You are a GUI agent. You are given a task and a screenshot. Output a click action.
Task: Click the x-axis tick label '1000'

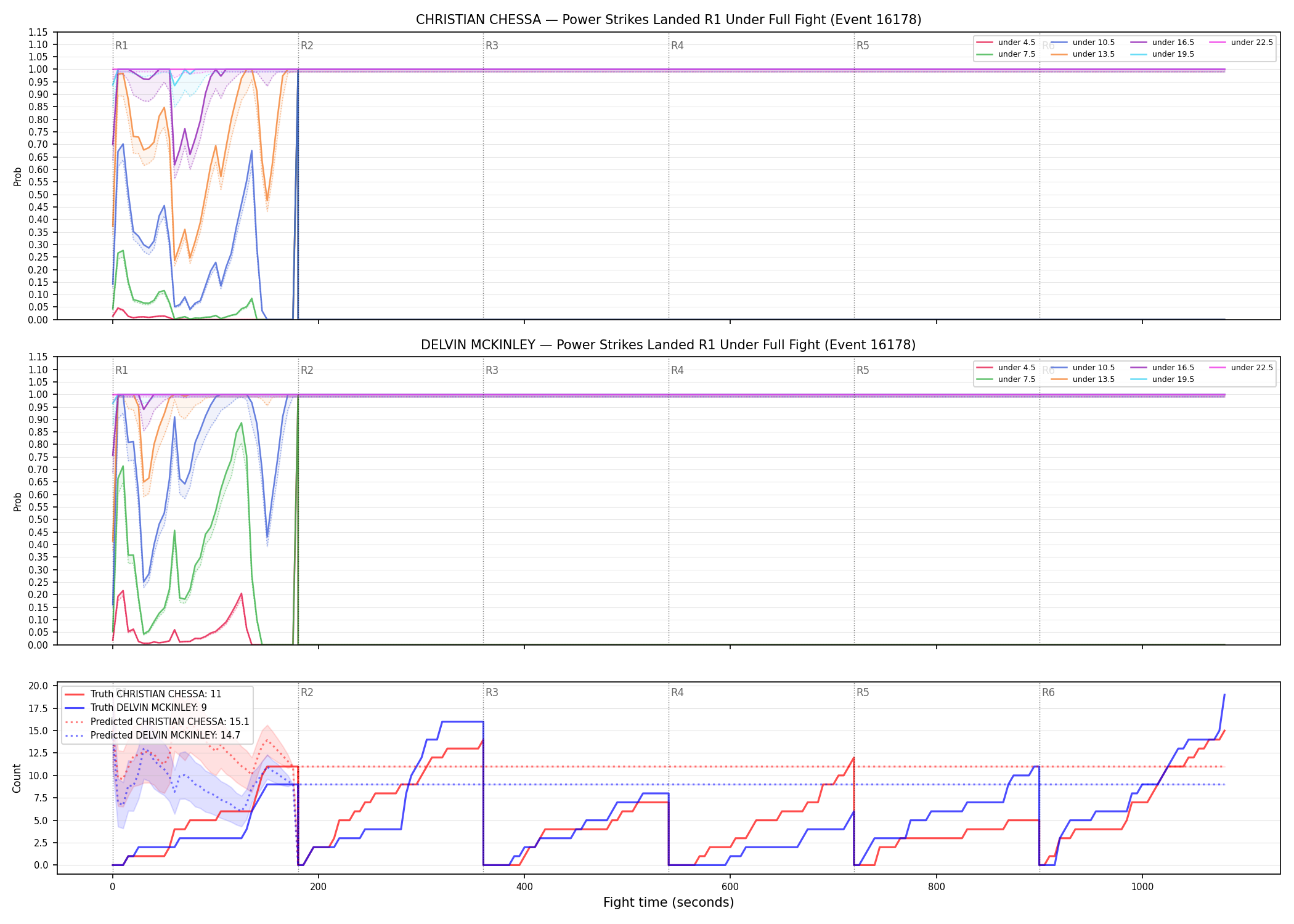click(x=1142, y=887)
